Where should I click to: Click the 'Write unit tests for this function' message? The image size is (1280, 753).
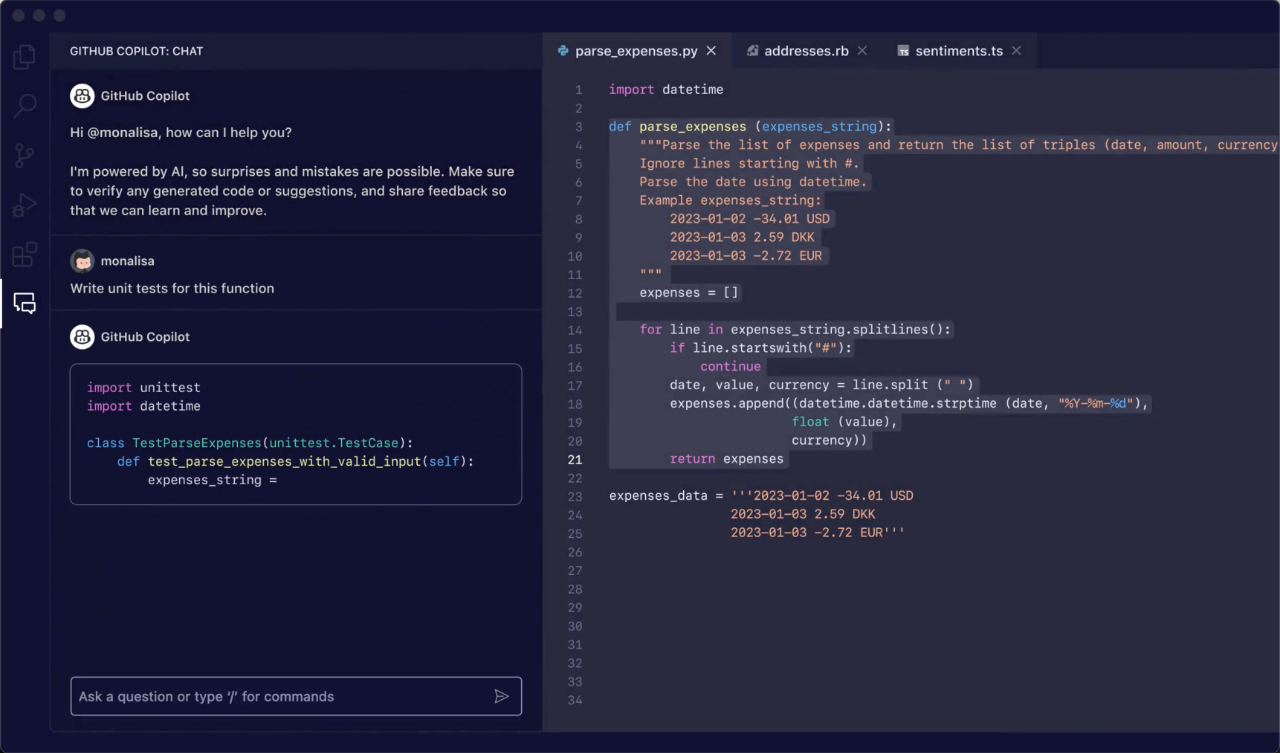tap(172, 288)
